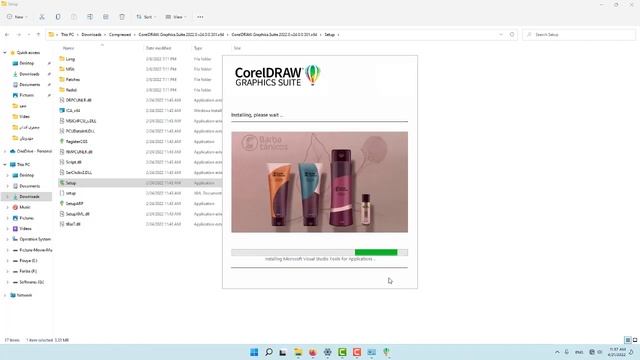
Task: Open pinned Documents under Quick access
Action: coord(29,84)
